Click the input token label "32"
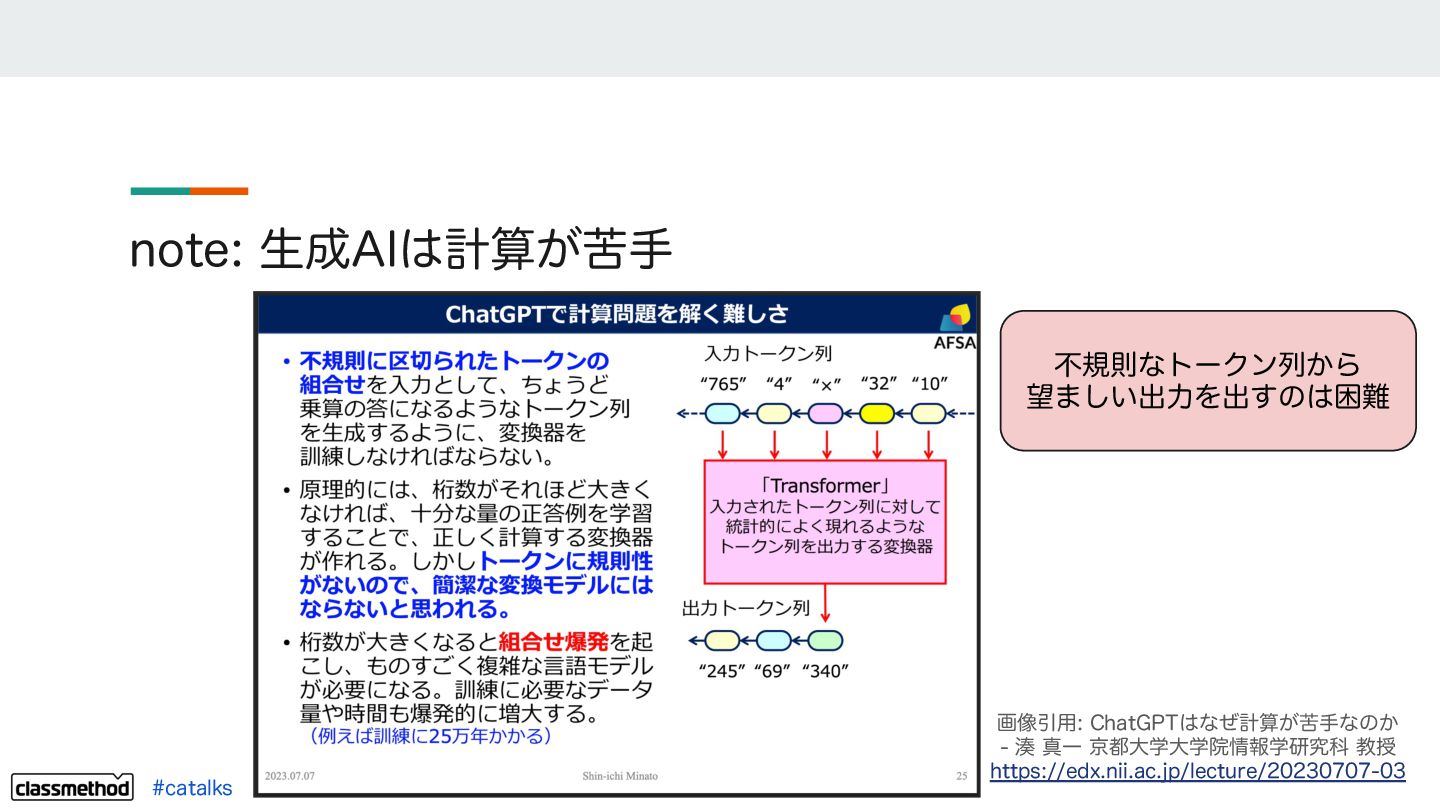The height and width of the screenshot is (810, 1440). coord(878,383)
